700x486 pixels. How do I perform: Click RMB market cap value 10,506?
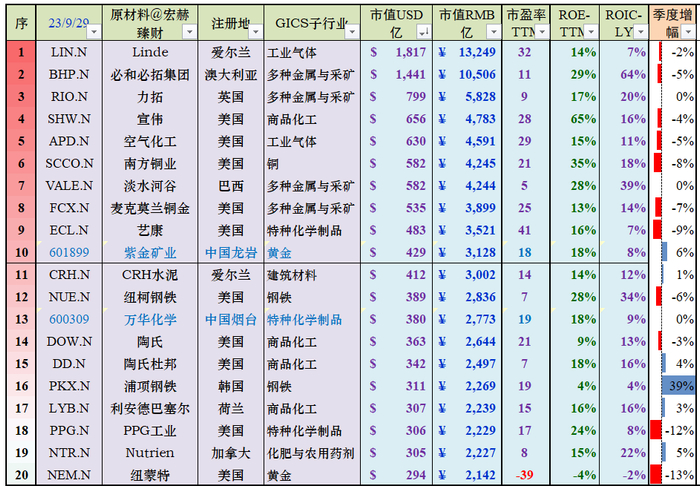pos(477,75)
